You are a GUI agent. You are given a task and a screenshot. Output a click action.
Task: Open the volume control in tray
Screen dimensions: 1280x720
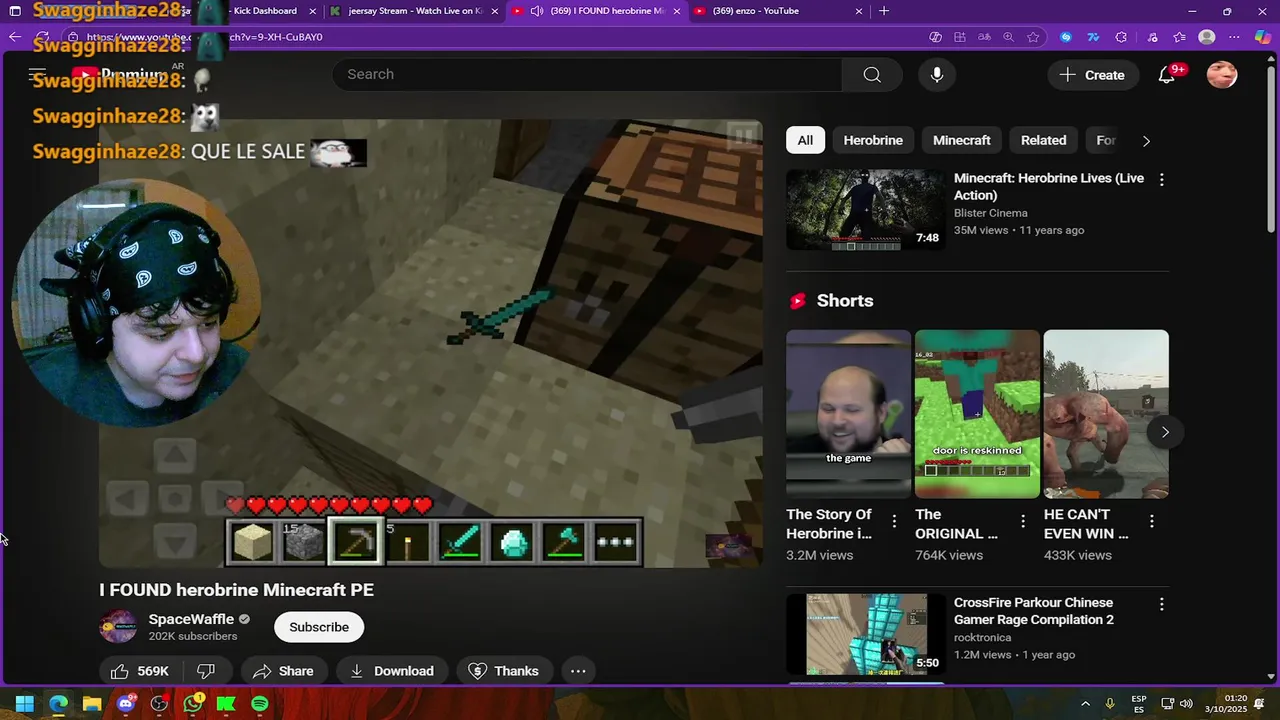tap(1187, 704)
